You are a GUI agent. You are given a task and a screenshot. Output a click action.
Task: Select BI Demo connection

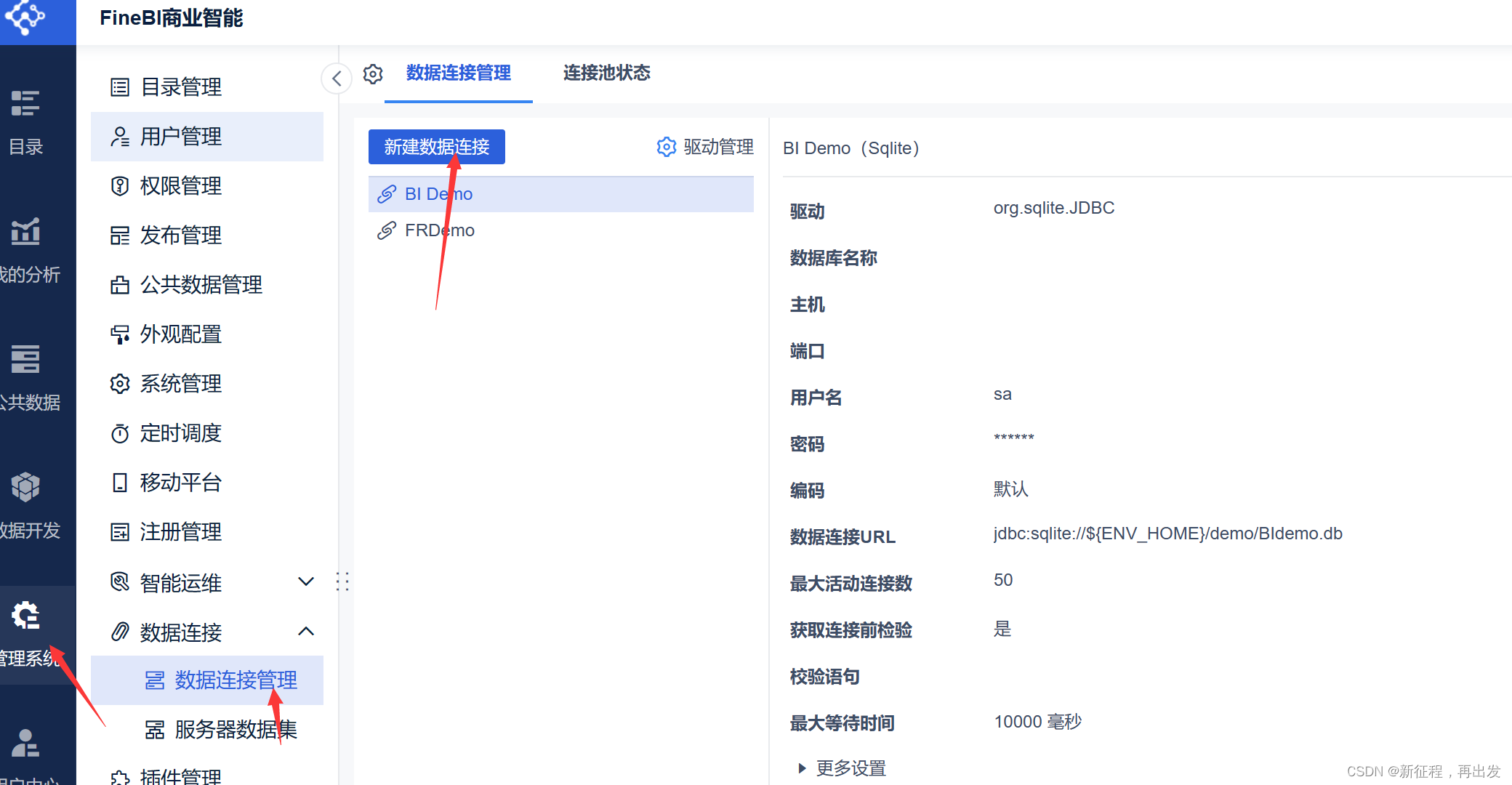coord(561,194)
